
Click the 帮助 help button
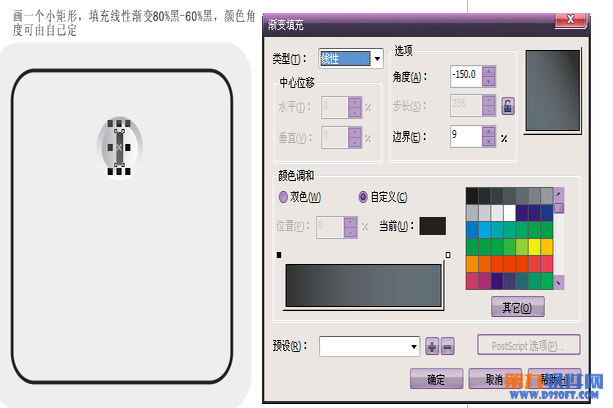click(x=554, y=379)
